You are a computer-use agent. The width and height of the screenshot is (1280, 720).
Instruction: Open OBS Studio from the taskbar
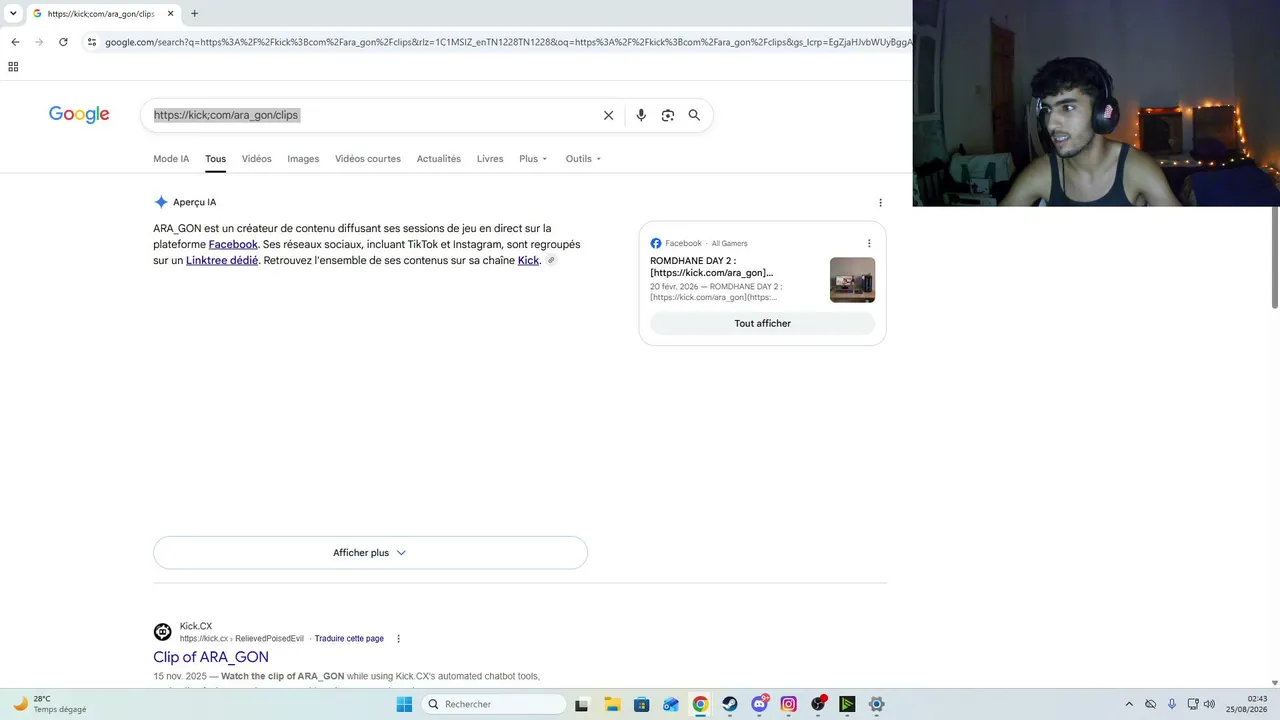[x=818, y=704]
